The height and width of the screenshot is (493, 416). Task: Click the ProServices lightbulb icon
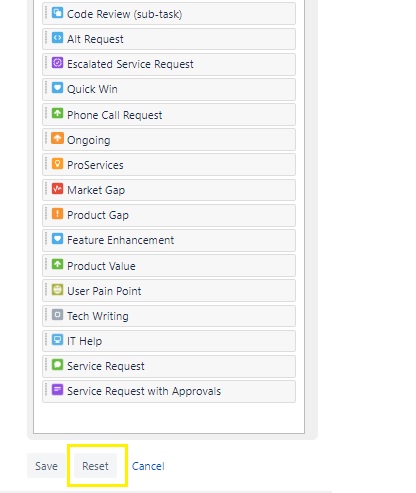[x=57, y=164]
